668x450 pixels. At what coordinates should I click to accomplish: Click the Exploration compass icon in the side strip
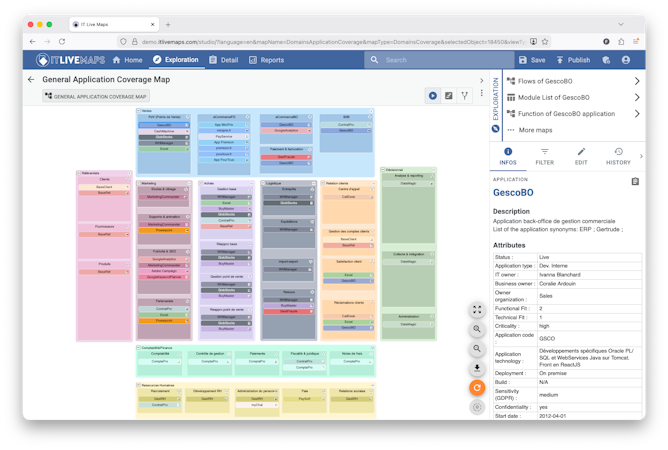(495, 128)
